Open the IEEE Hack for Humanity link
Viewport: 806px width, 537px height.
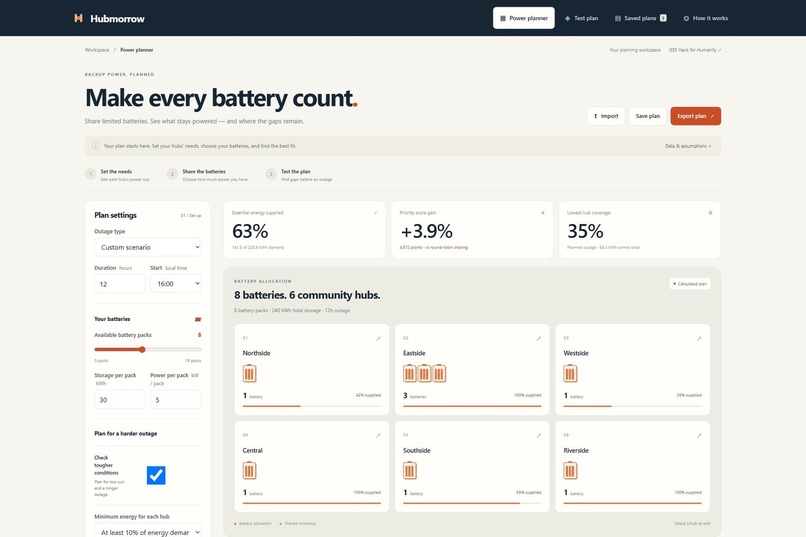tap(694, 50)
